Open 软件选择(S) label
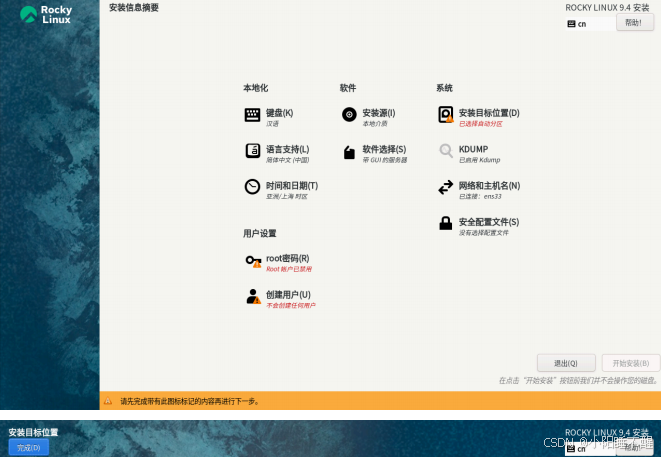The image size is (661, 457). pos(384,149)
